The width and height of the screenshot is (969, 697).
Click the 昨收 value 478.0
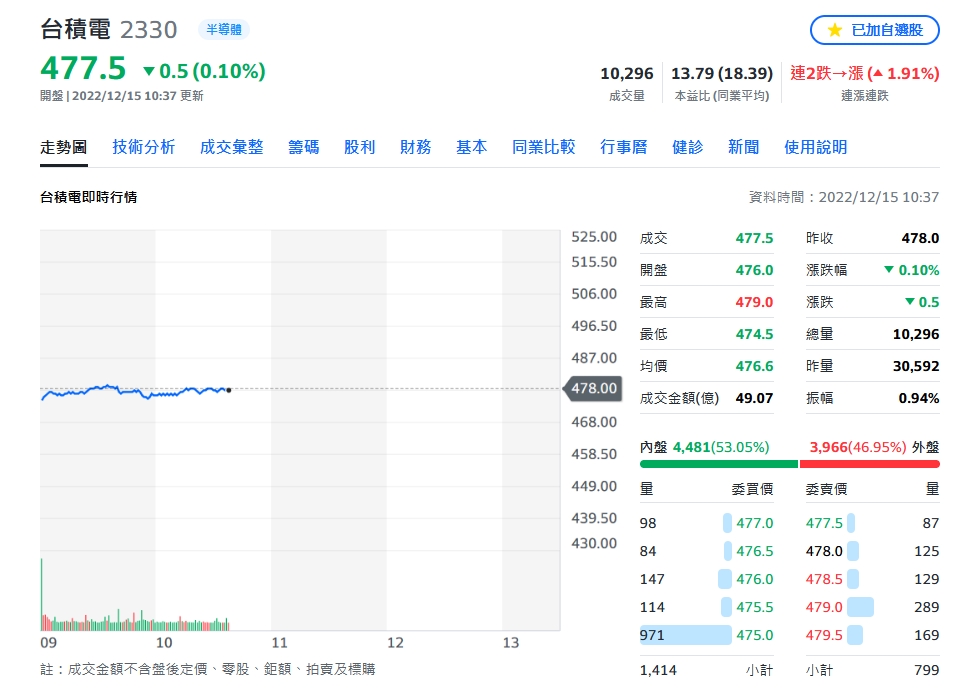(920, 239)
